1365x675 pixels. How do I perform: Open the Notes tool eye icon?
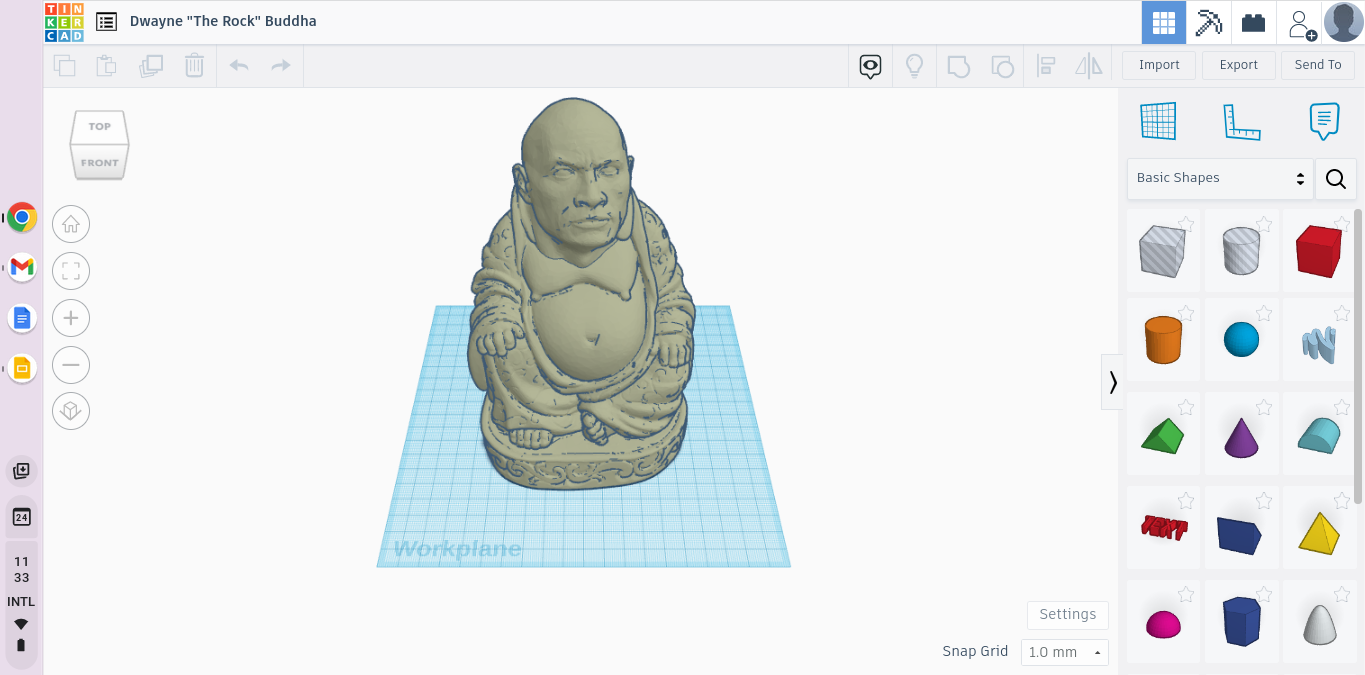870,67
